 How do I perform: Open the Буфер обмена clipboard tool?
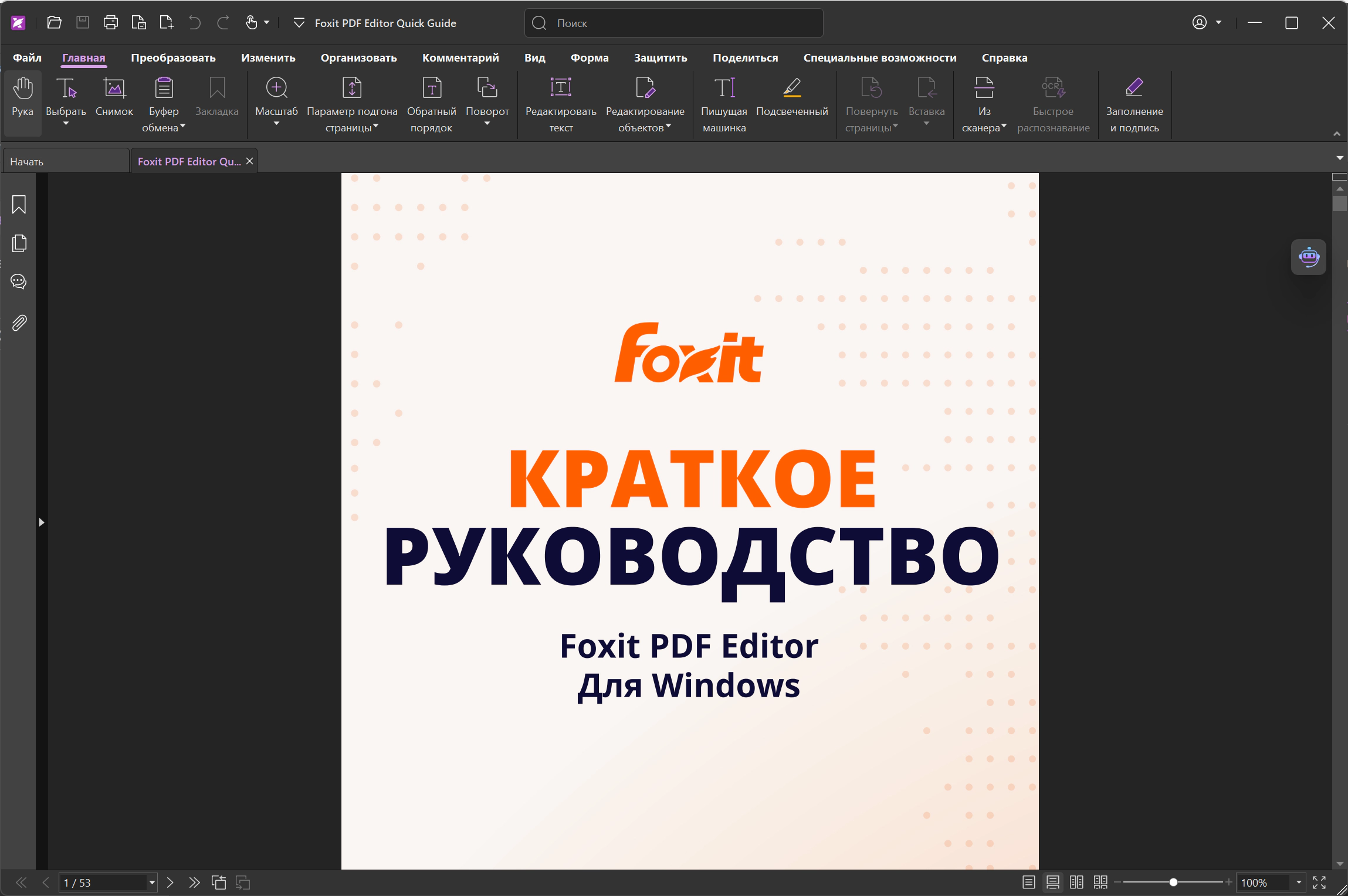point(164,104)
